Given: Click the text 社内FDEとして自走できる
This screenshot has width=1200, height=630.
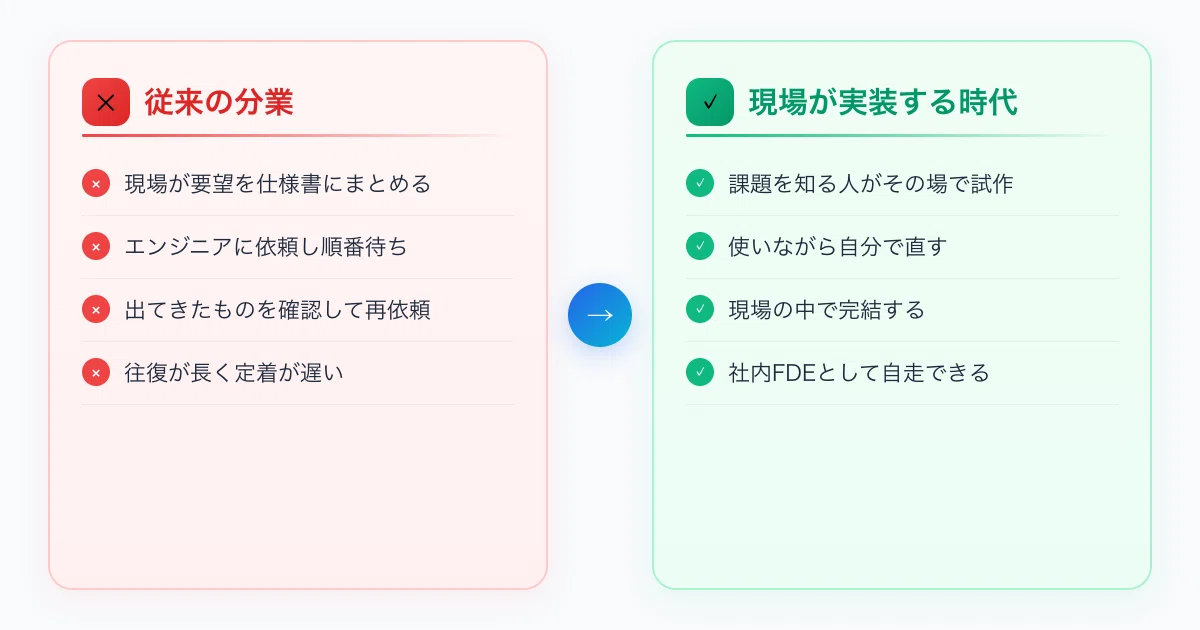Looking at the screenshot, I should (859, 373).
